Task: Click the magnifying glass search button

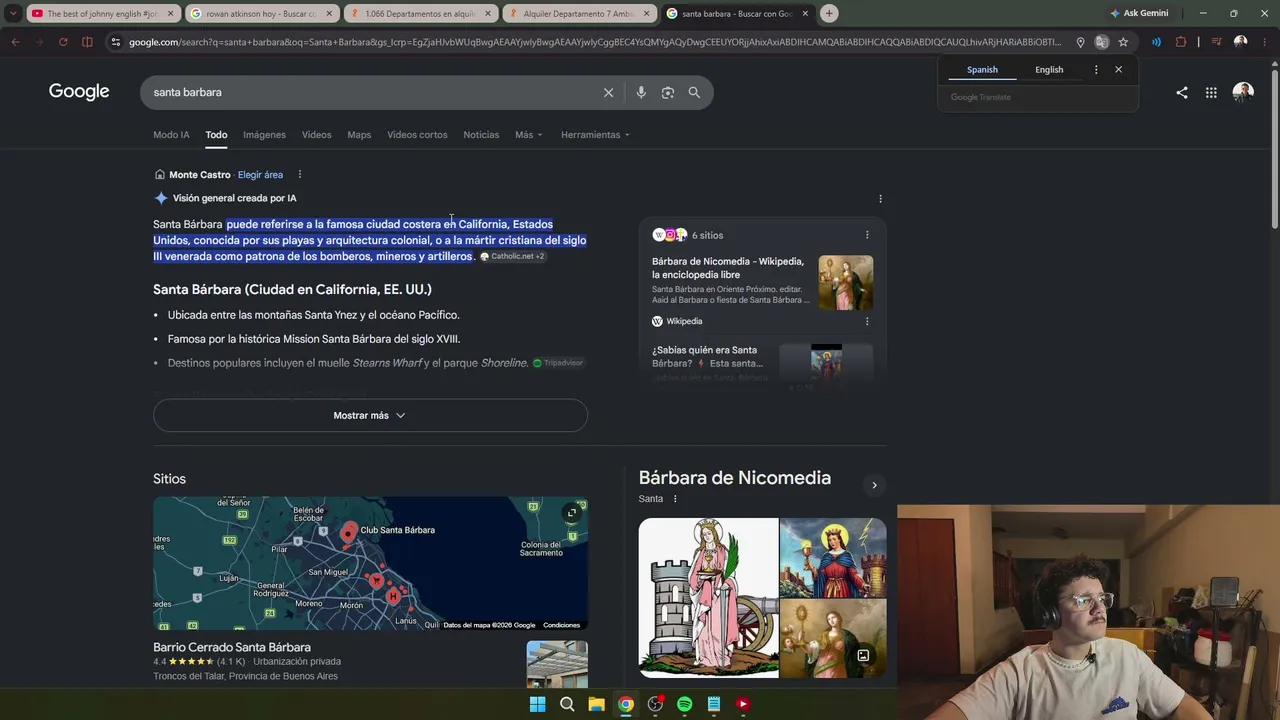Action: (694, 92)
